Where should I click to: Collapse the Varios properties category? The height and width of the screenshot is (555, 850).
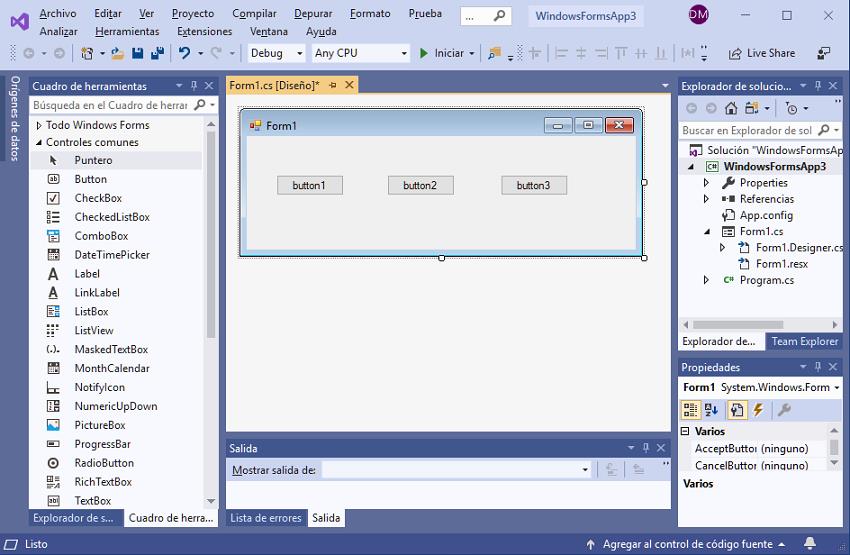pyautogui.click(x=686, y=431)
